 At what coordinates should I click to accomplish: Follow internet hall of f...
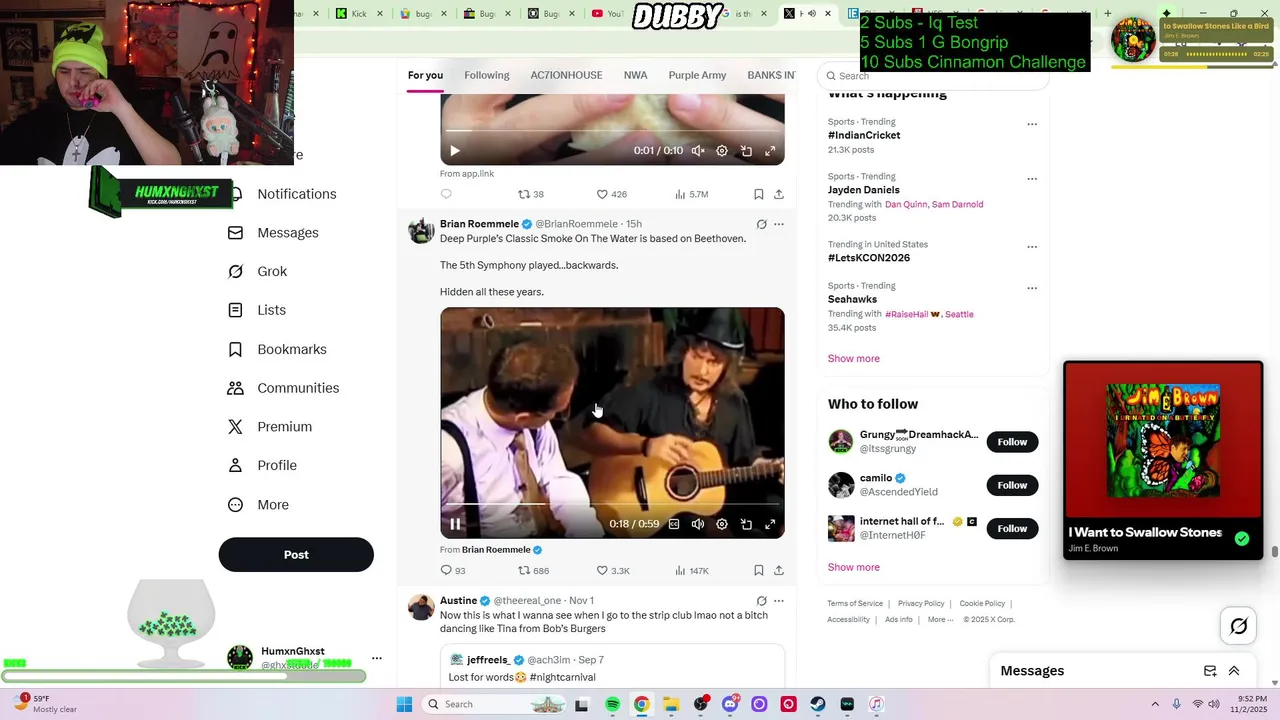tap(1012, 529)
